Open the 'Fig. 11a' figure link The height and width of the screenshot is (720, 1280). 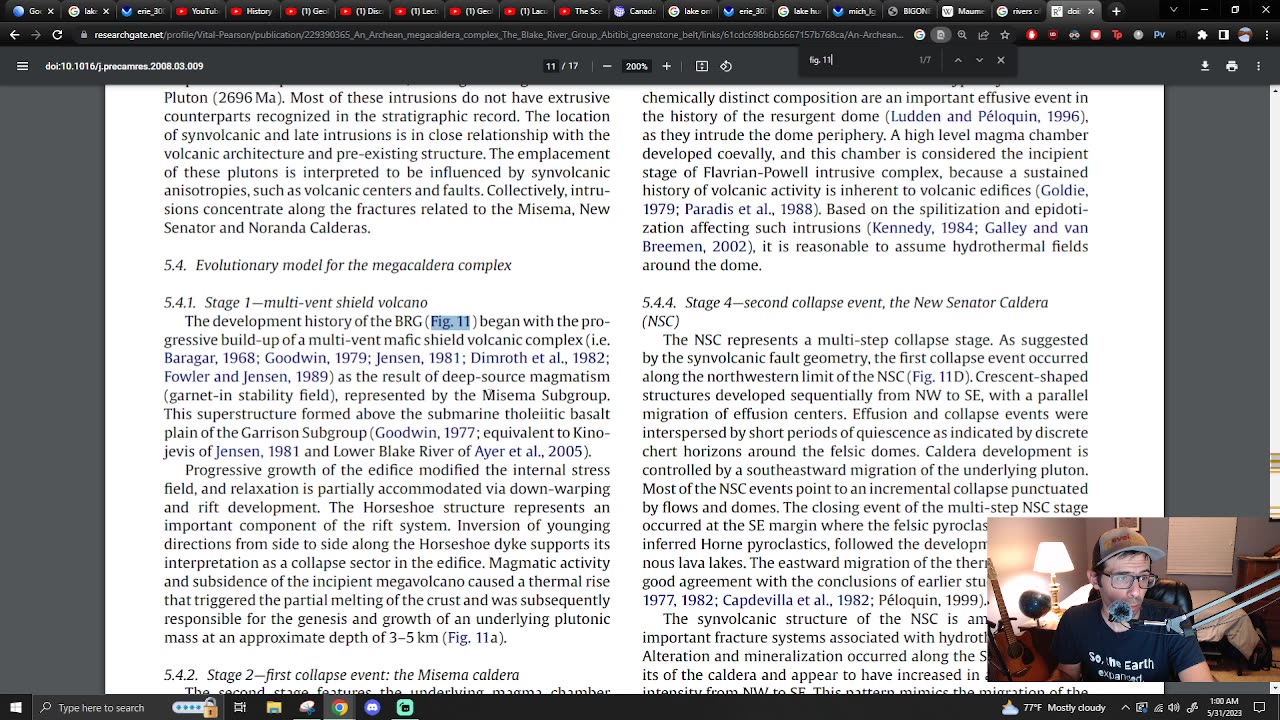tap(472, 638)
